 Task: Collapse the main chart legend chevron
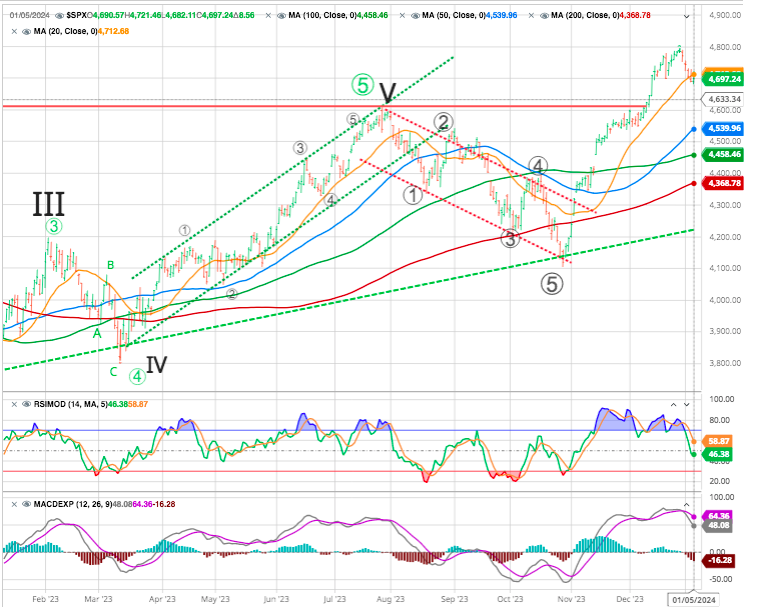(x=686, y=17)
